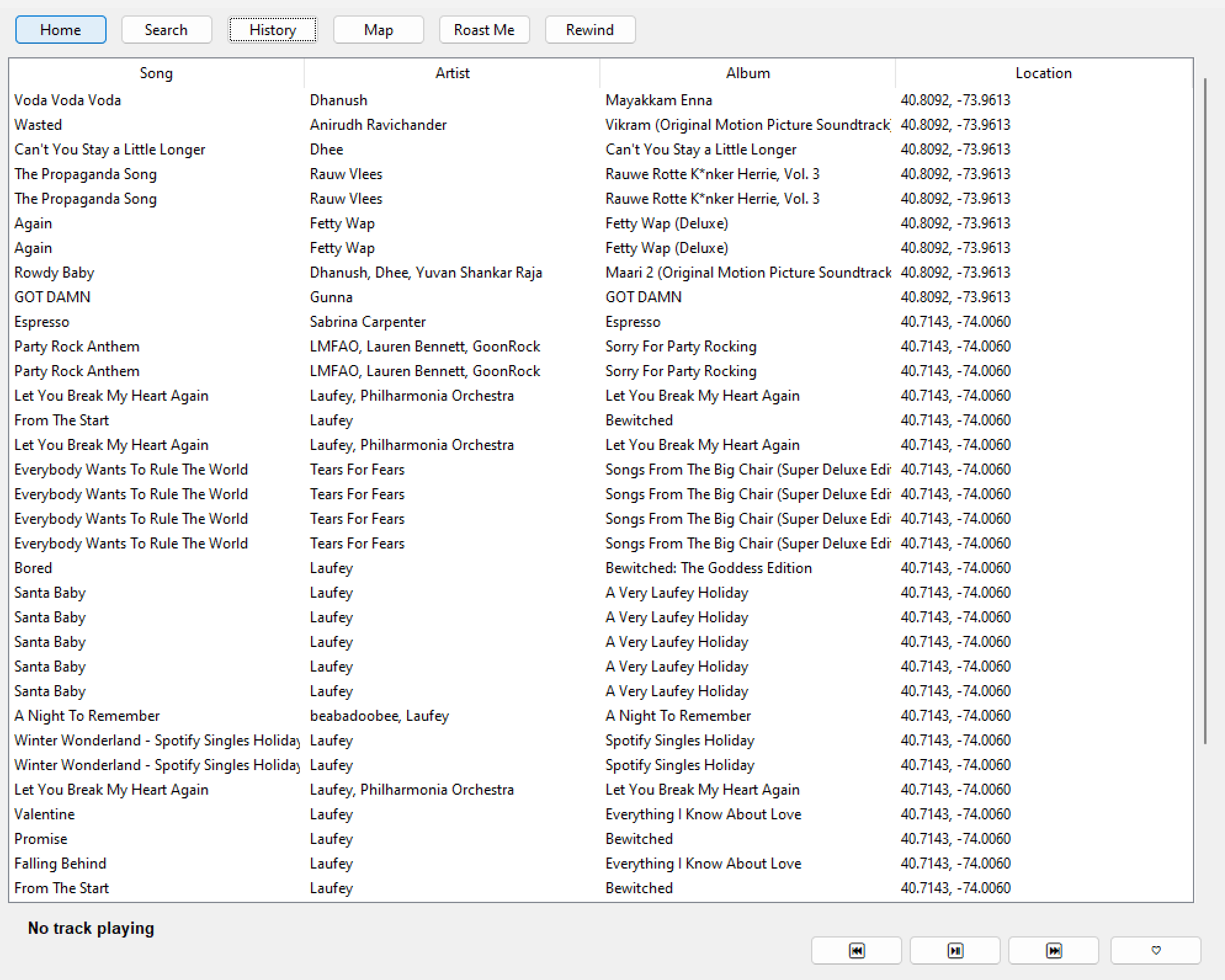Select the GOT DAMN track by Gunna
Viewport: 1225px width, 980px height.
coord(52,297)
